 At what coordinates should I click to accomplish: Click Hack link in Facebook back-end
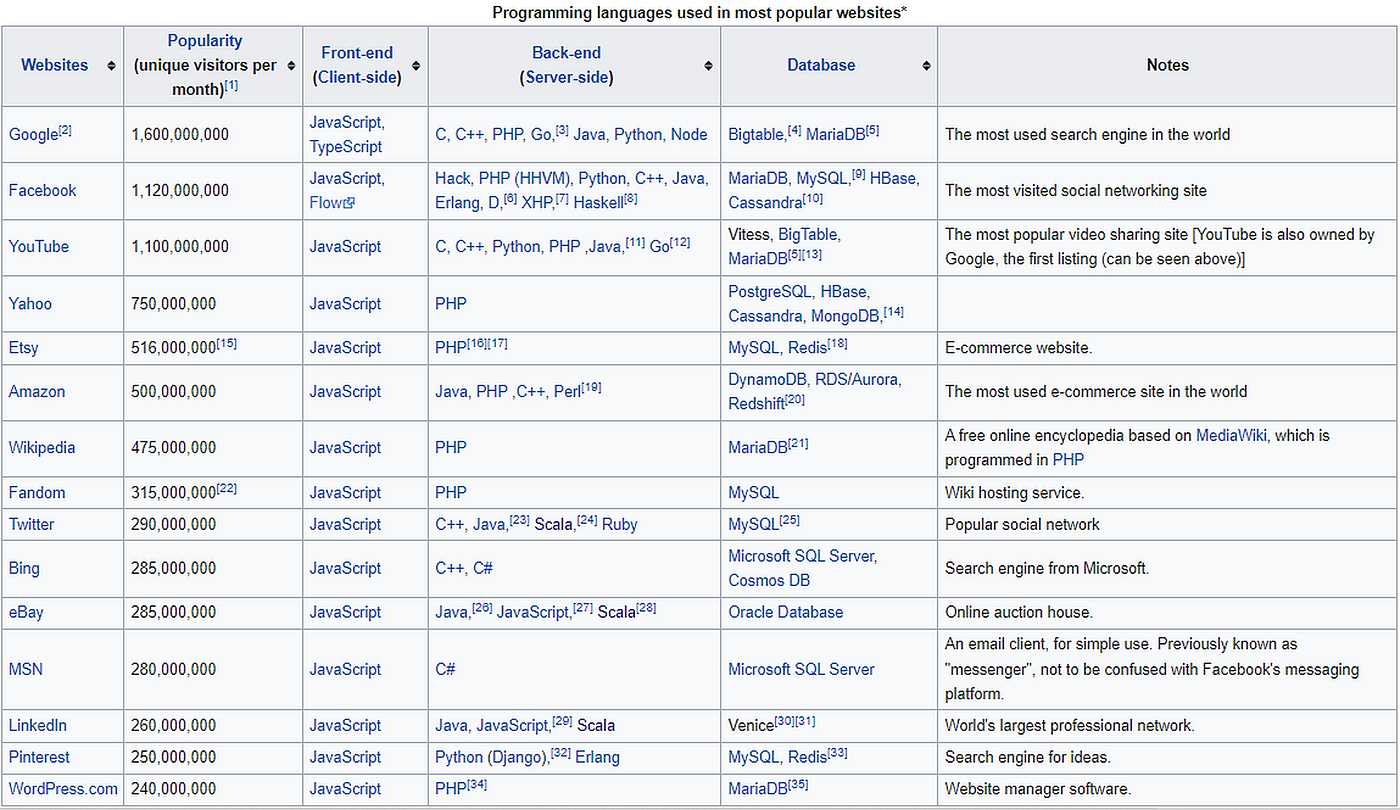453,179
